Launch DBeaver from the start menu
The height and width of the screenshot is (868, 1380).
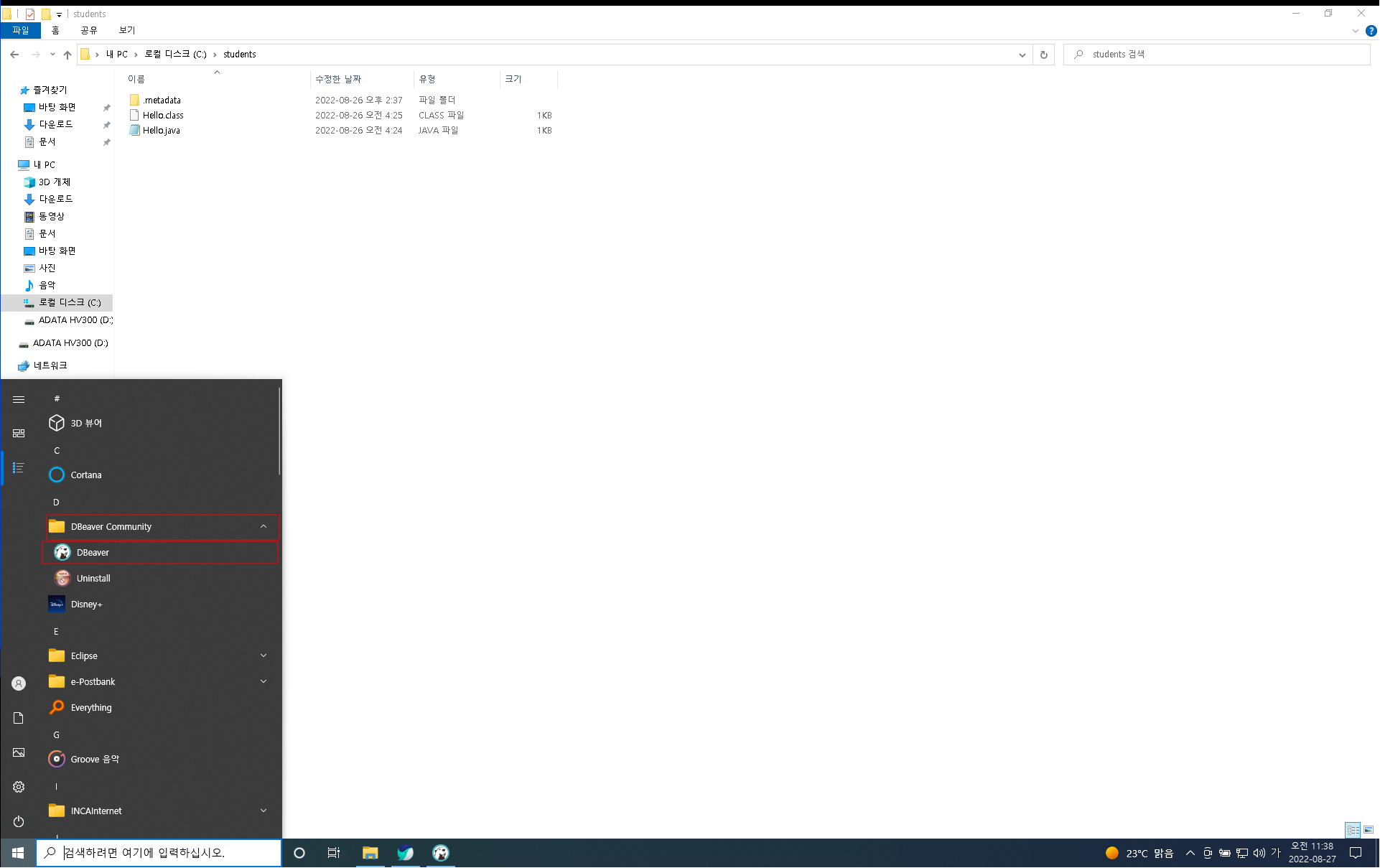tap(93, 552)
